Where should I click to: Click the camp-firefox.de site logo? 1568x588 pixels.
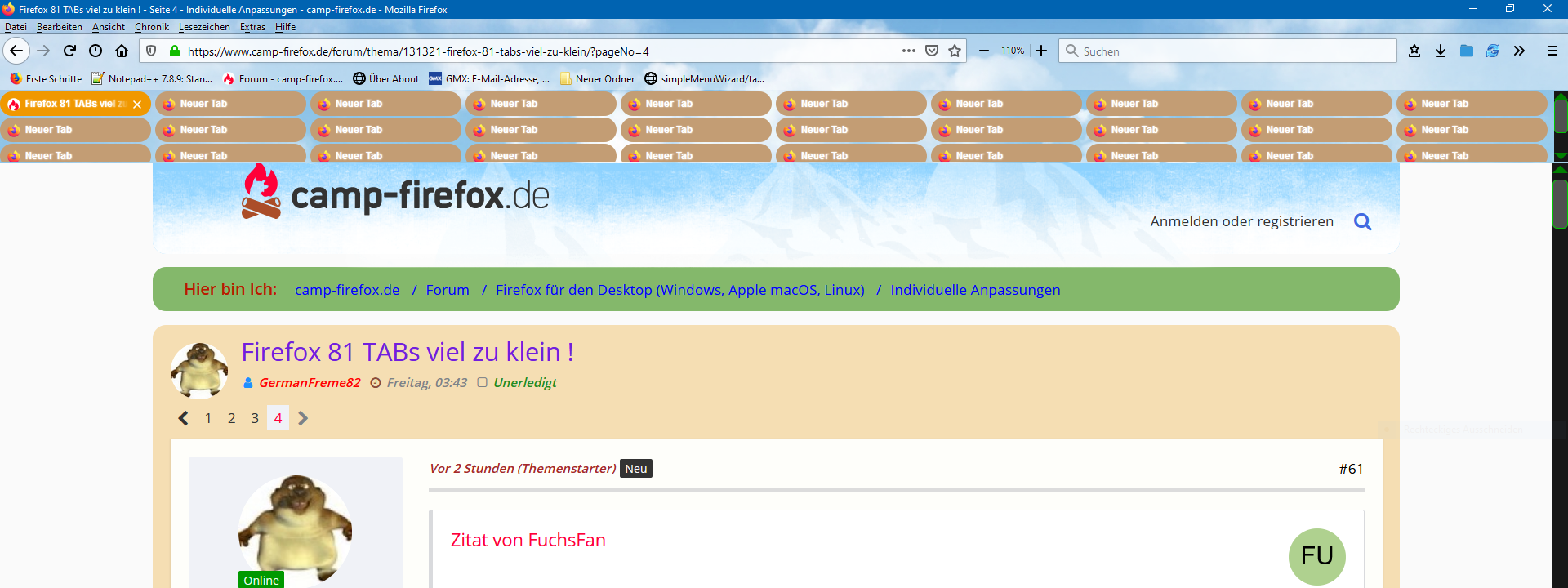(395, 194)
